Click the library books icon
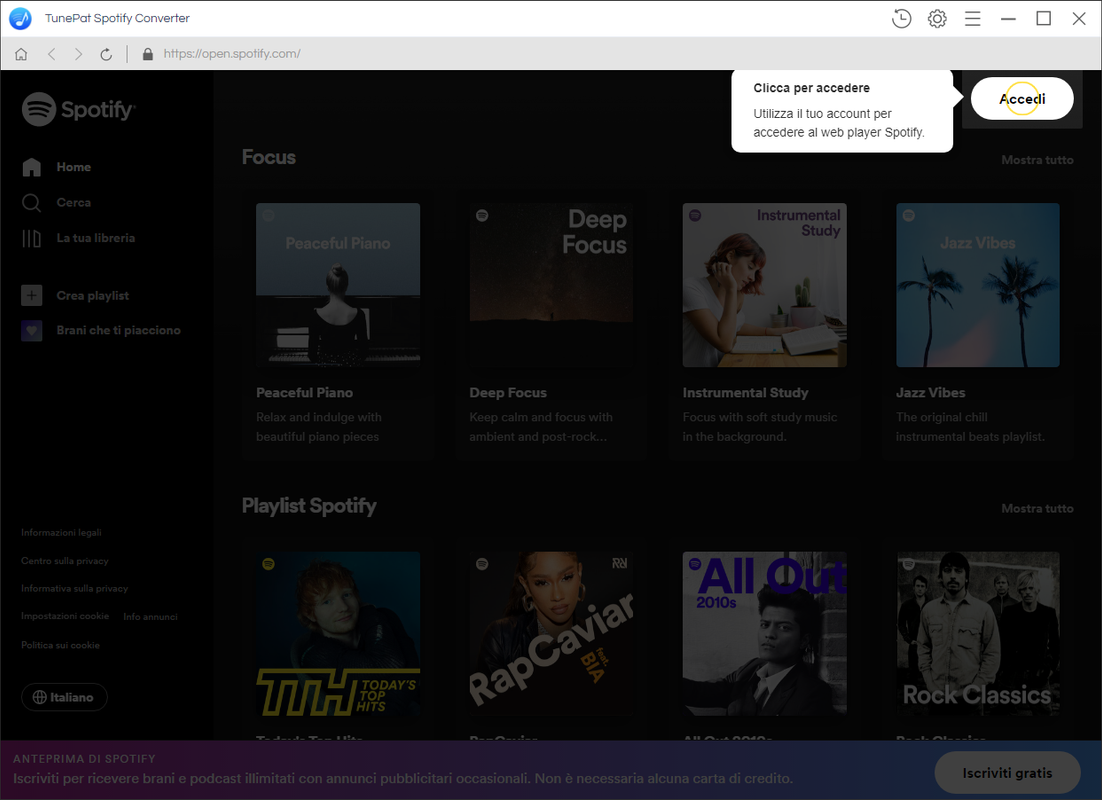Viewport: 1102px width, 800px height. click(x=32, y=238)
